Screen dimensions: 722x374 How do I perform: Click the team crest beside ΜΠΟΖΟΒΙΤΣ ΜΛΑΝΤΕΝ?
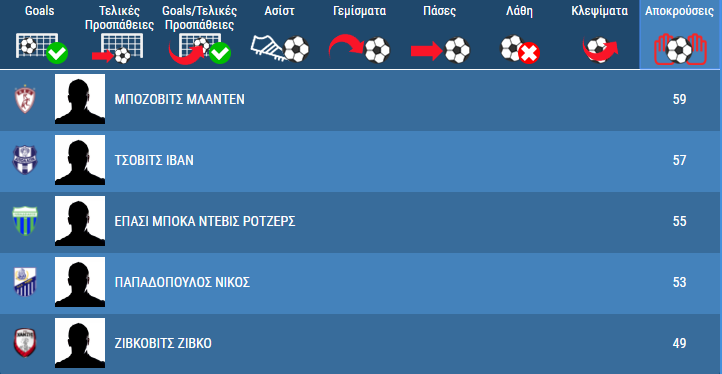[25, 99]
